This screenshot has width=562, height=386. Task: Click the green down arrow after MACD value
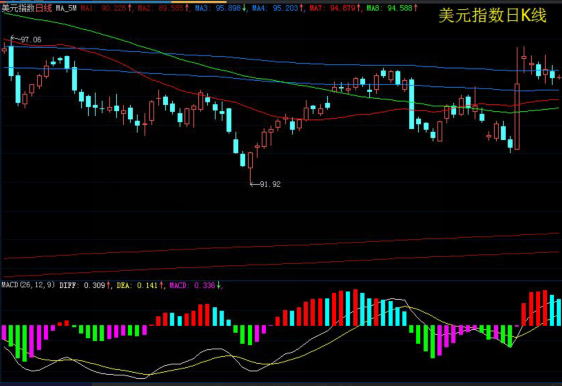[218, 285]
